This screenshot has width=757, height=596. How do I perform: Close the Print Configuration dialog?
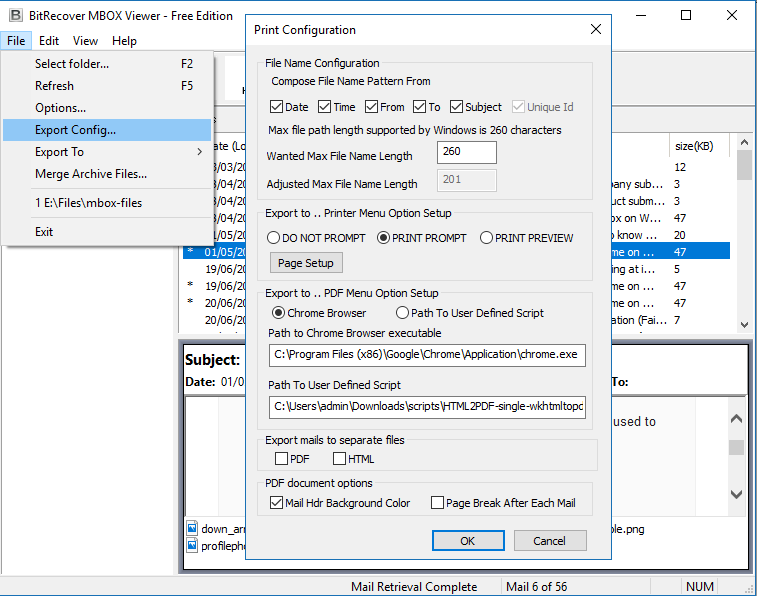point(596,29)
